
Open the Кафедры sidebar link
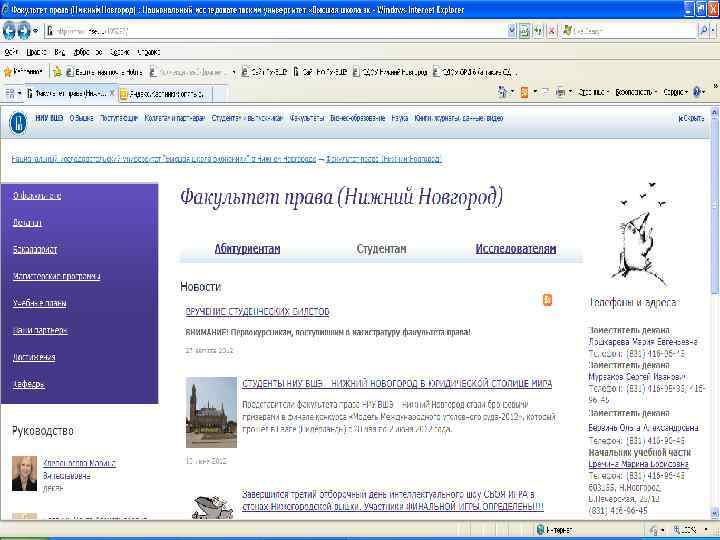pos(28,384)
